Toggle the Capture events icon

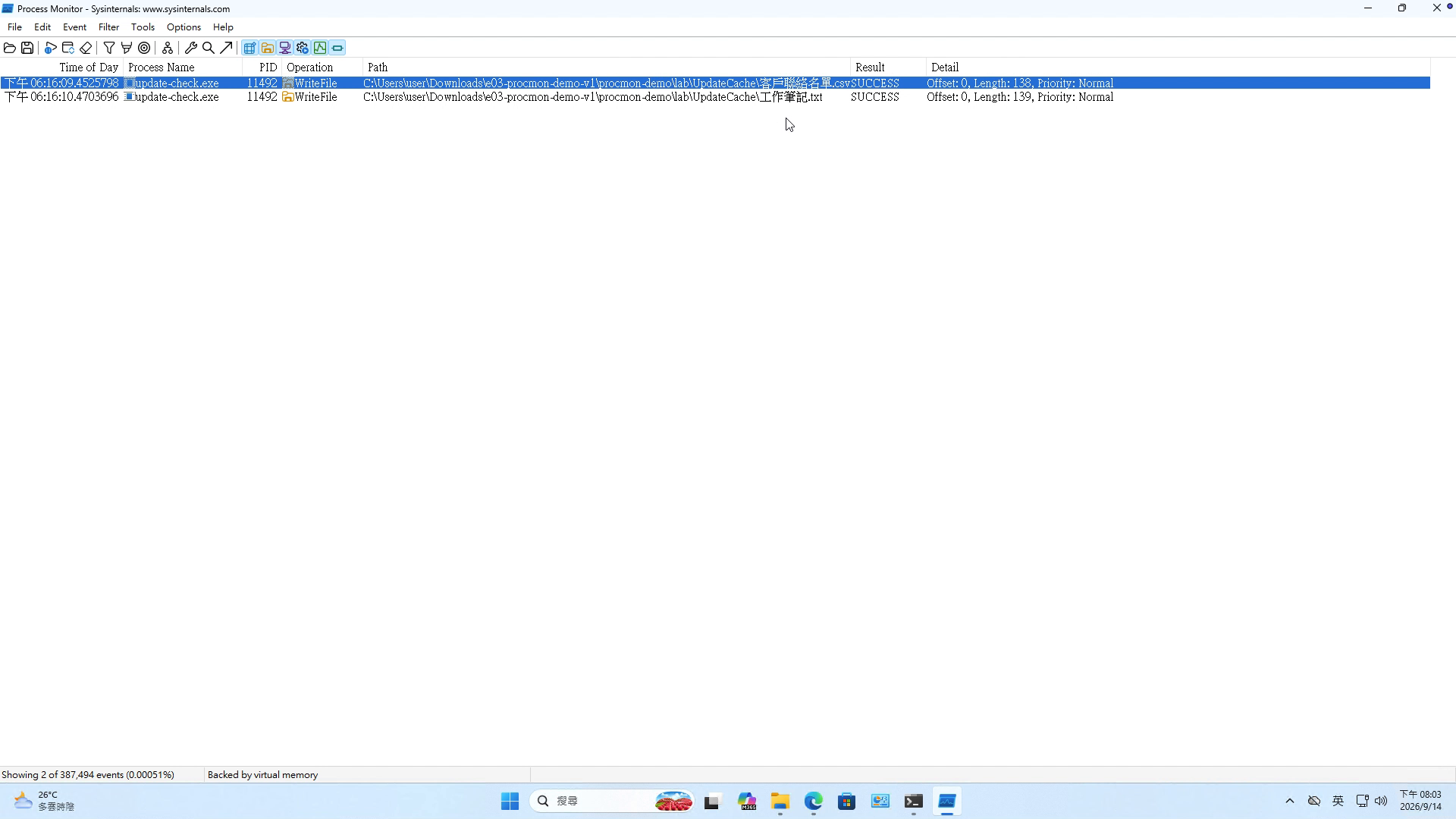51,48
